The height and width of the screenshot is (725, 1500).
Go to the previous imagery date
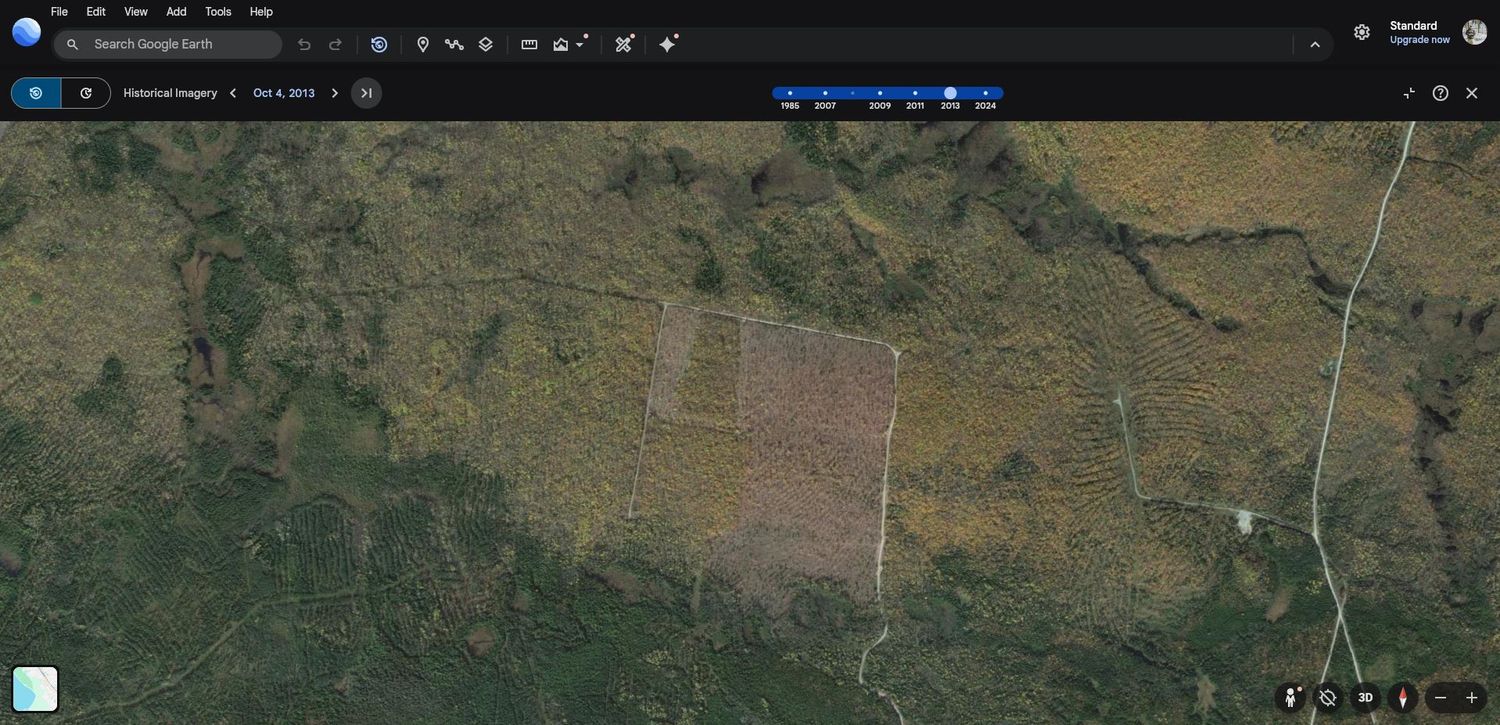(x=233, y=93)
